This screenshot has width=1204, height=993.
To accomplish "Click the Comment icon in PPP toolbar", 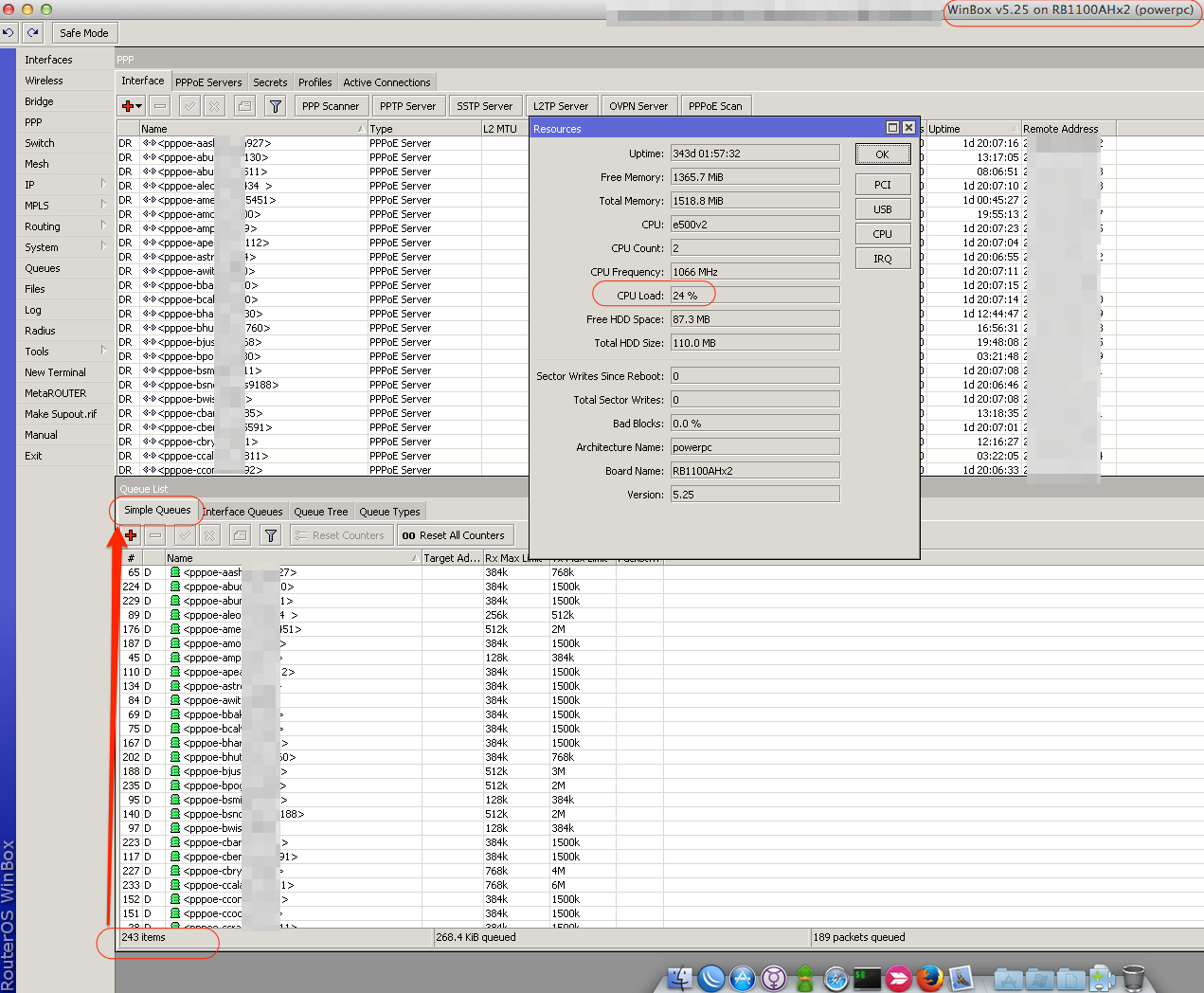I will [244, 106].
